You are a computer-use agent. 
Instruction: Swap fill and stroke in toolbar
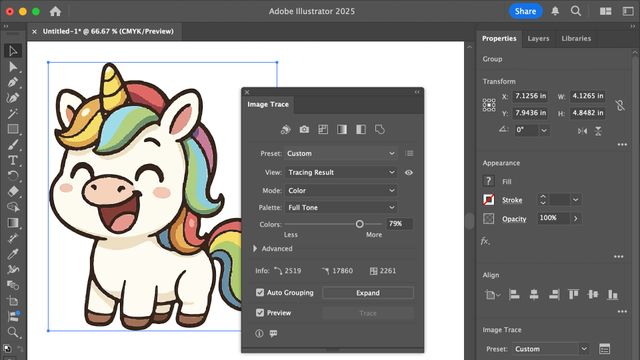(x=20, y=348)
